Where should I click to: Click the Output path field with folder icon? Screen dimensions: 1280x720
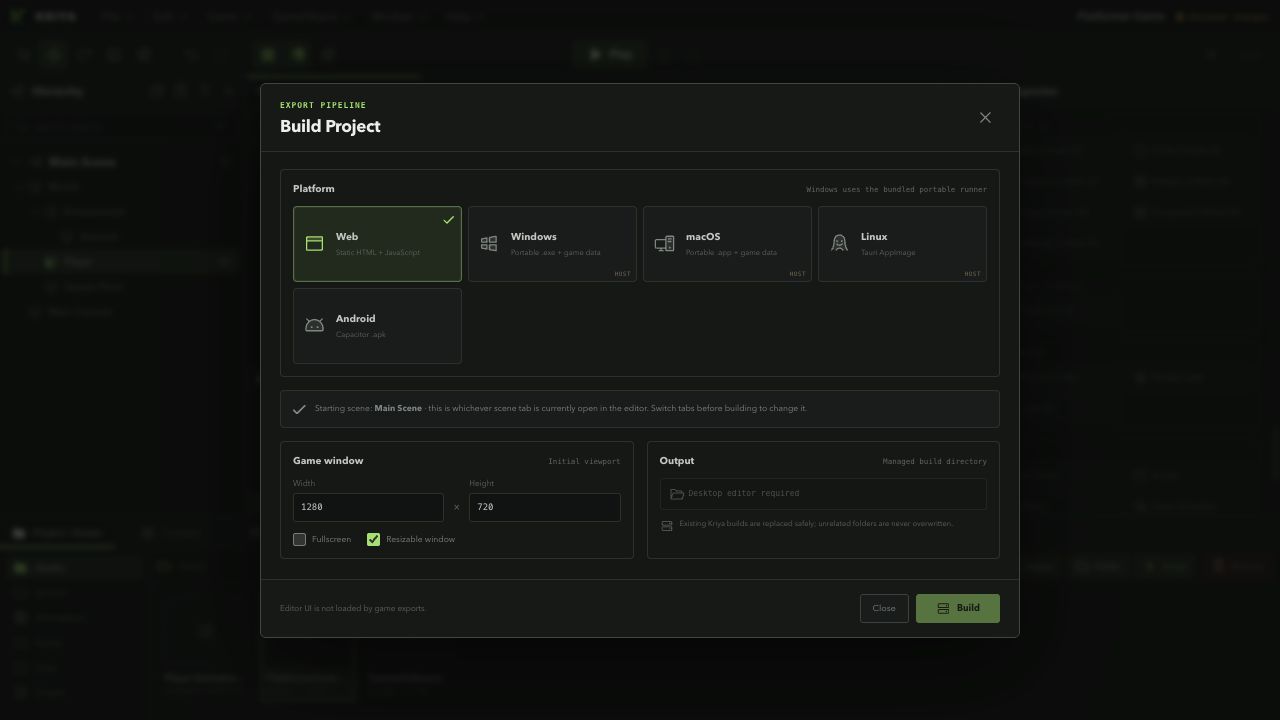823,494
